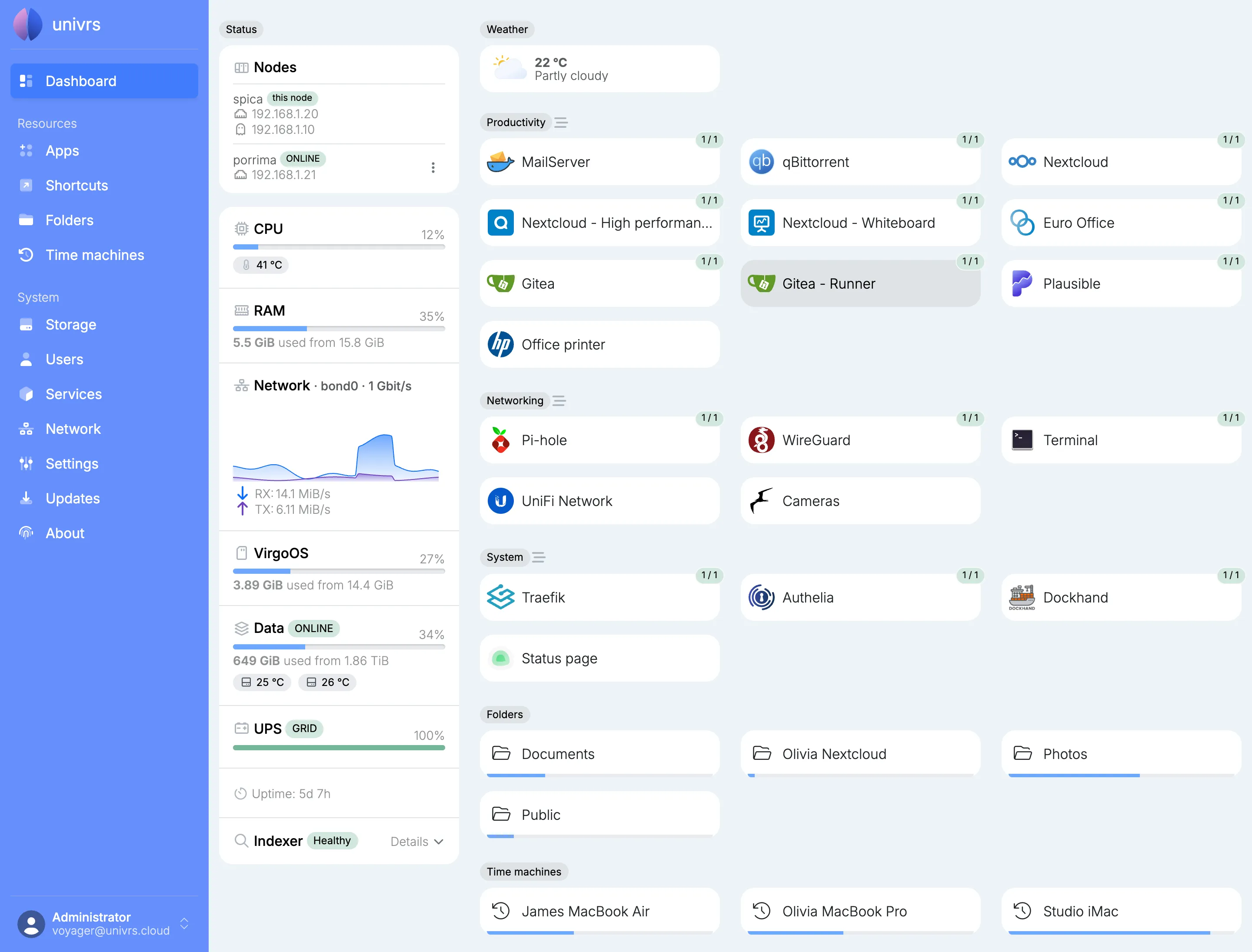Select Time machines in the sidebar

click(x=104, y=255)
